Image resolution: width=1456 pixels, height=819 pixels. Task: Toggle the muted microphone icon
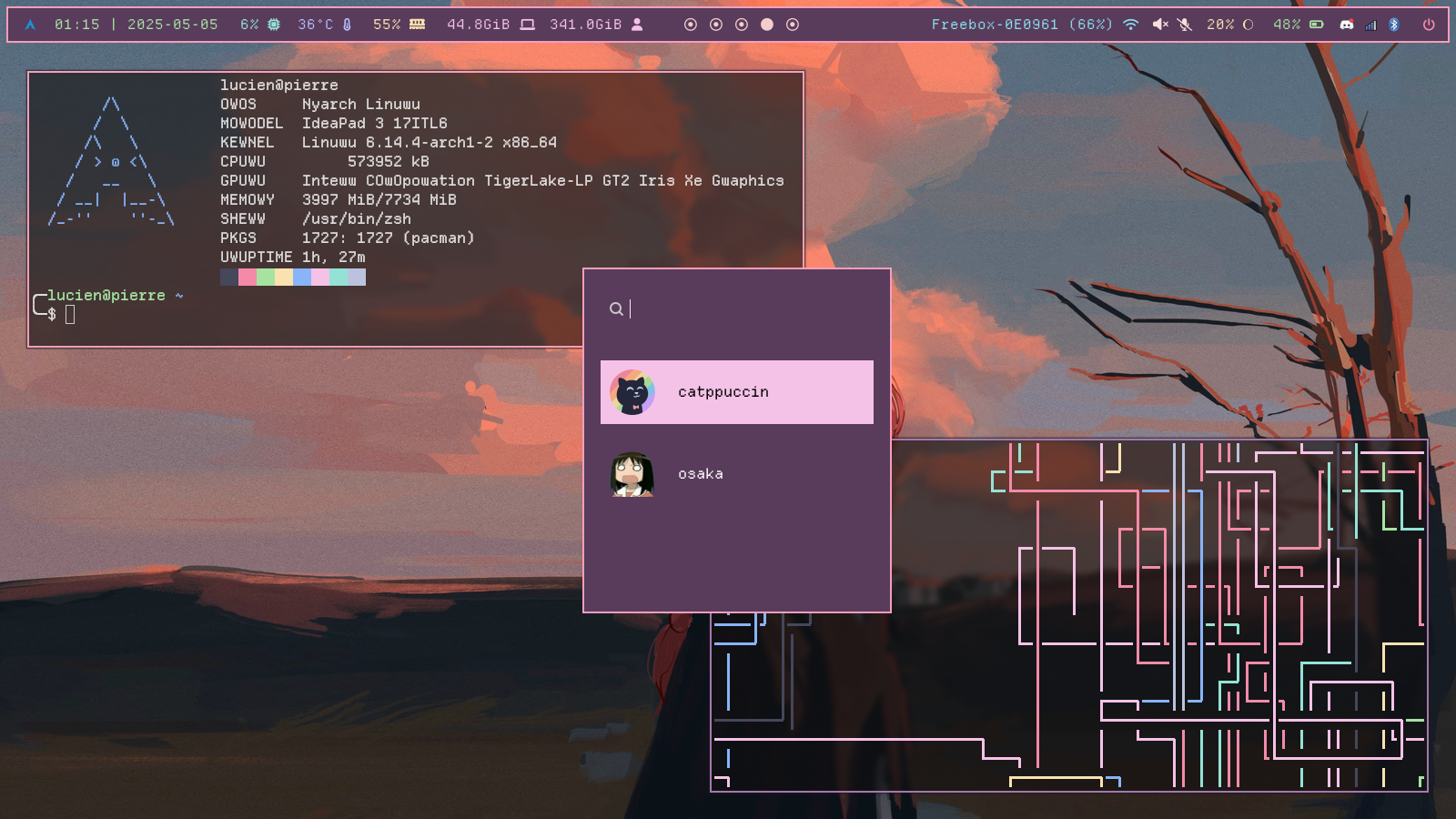click(1185, 25)
